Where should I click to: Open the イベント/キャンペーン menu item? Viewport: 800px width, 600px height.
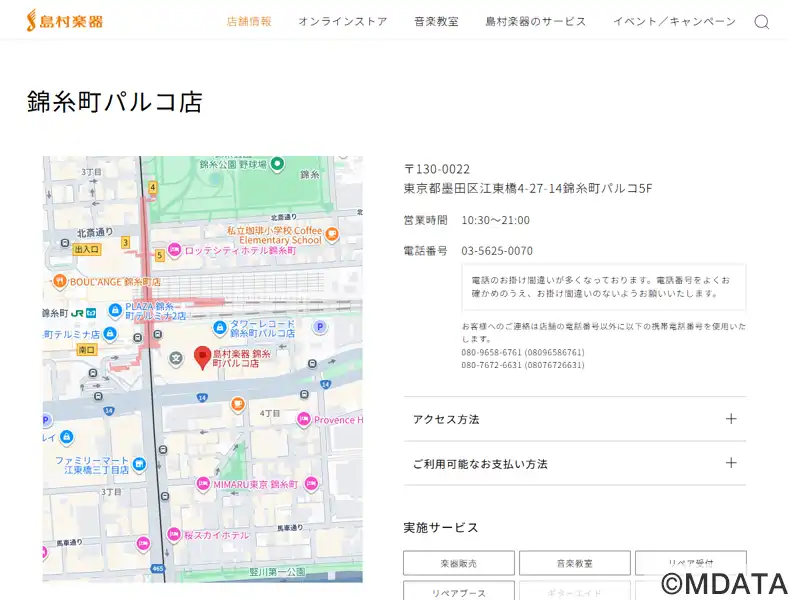(x=674, y=21)
